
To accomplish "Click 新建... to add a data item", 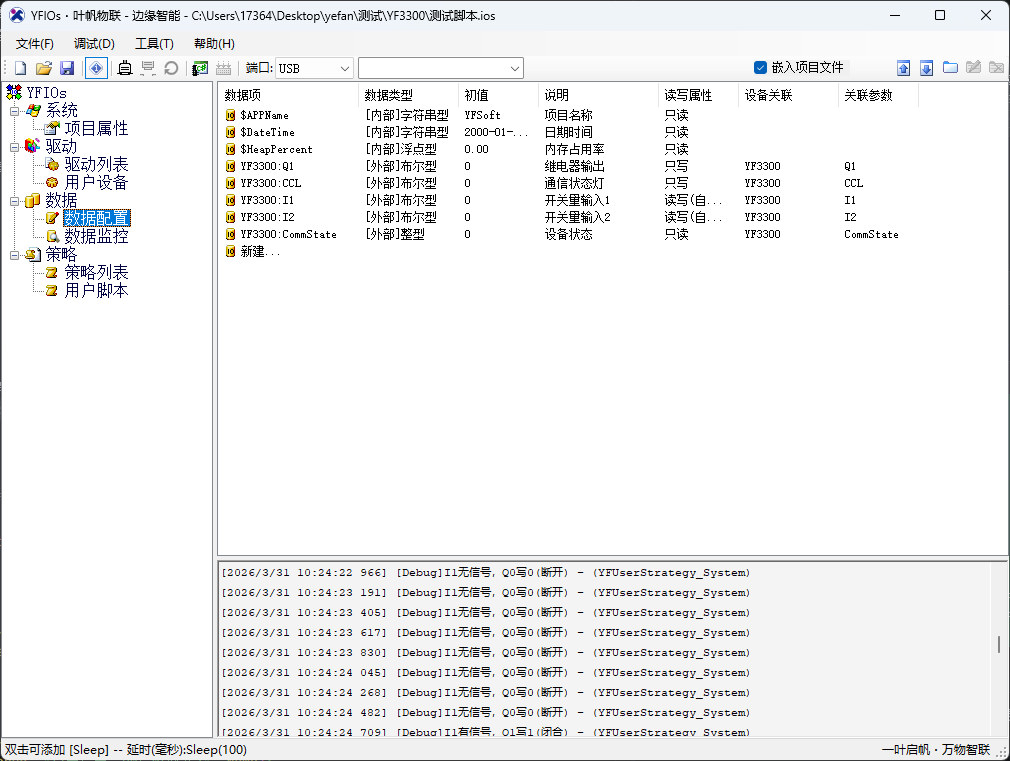I will [x=260, y=252].
